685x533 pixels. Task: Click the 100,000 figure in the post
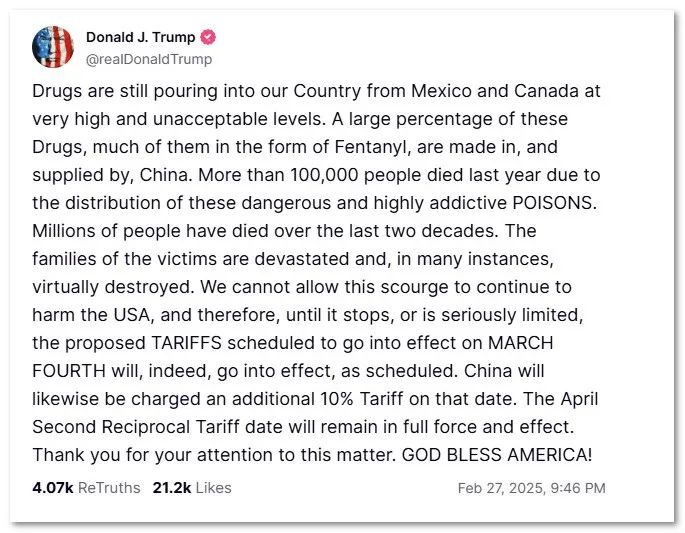coord(324,175)
